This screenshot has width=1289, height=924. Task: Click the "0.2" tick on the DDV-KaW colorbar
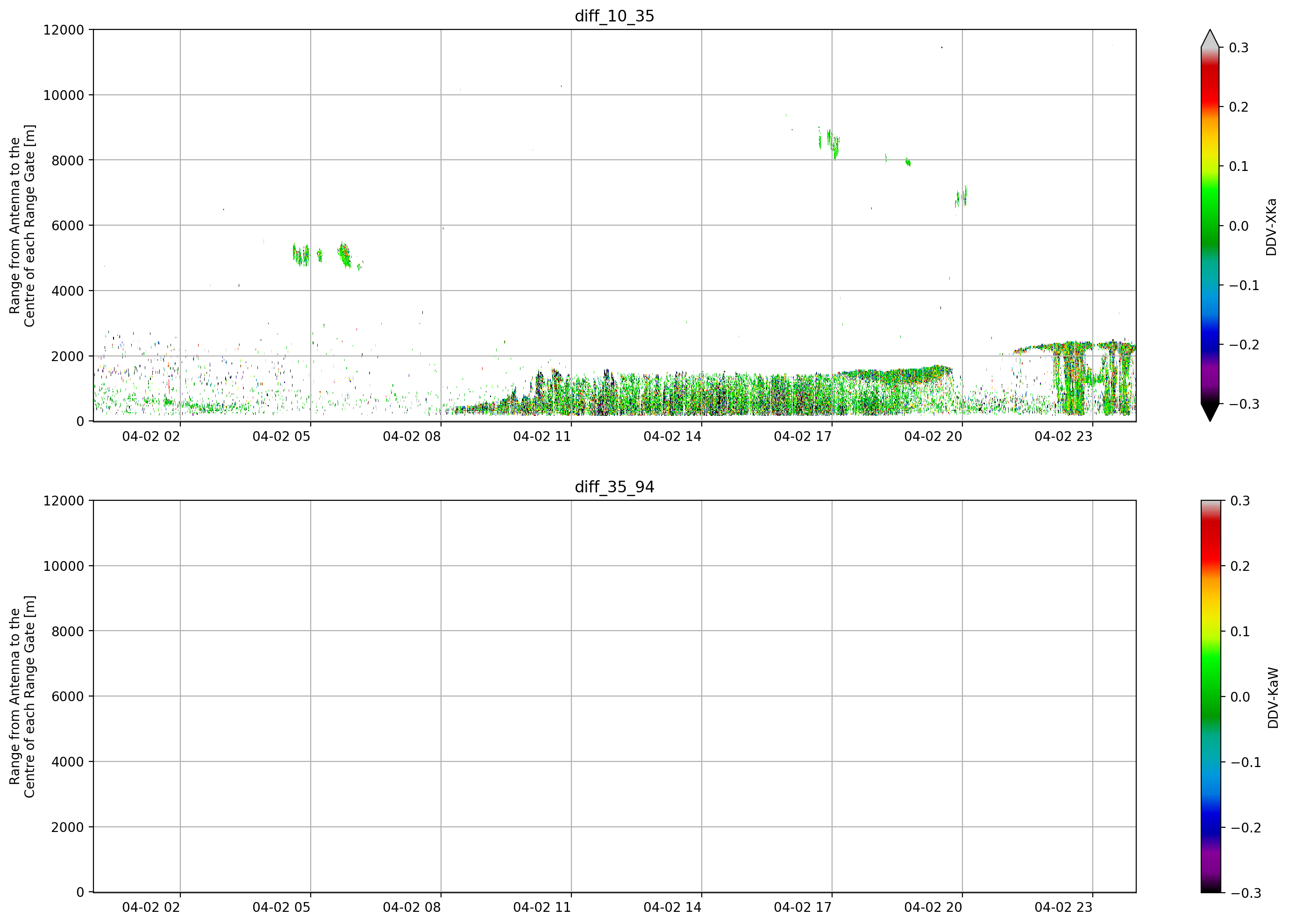(1240, 566)
